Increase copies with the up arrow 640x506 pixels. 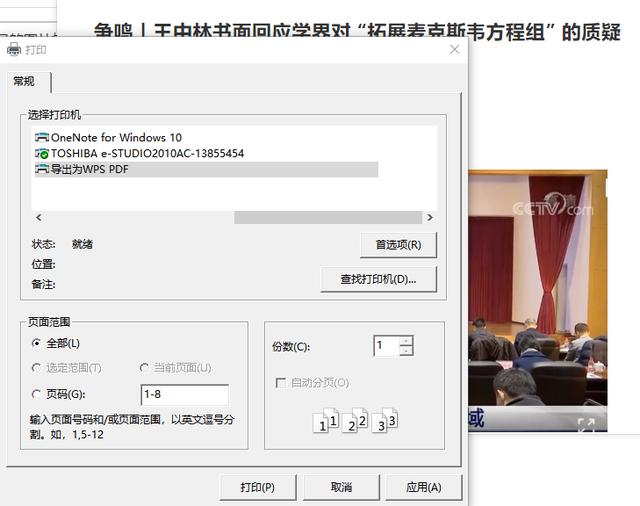coord(406,341)
